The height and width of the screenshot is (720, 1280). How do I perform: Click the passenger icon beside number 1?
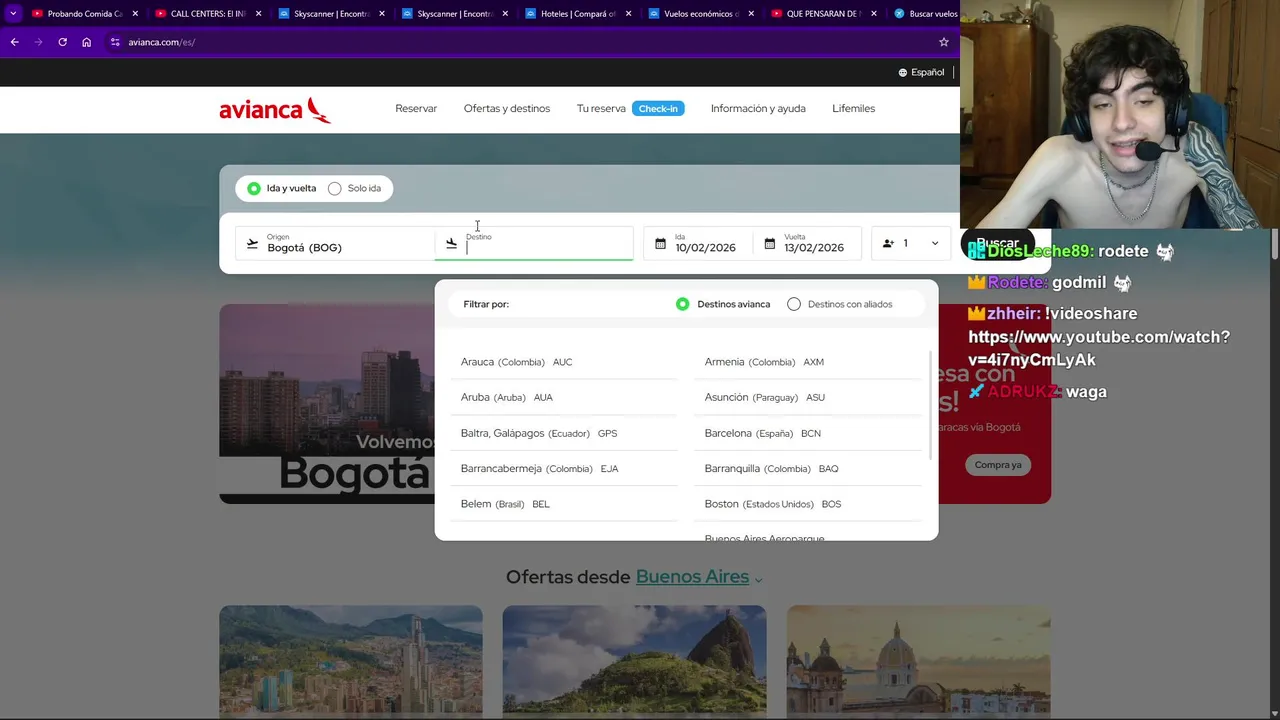coord(888,243)
